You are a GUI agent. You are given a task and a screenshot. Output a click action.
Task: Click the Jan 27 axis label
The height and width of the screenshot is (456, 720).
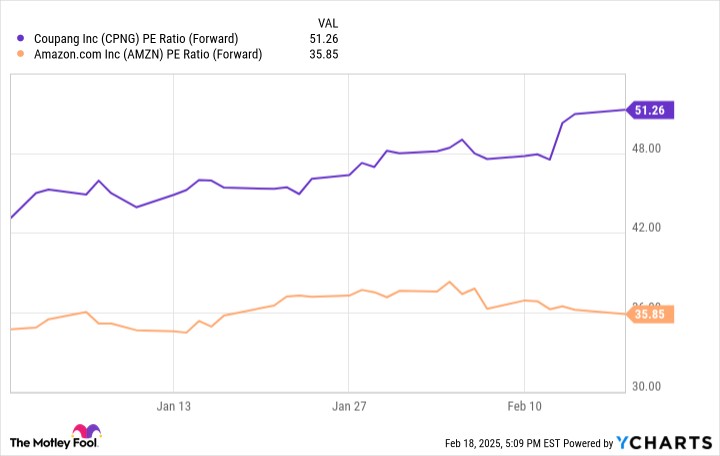tap(349, 406)
